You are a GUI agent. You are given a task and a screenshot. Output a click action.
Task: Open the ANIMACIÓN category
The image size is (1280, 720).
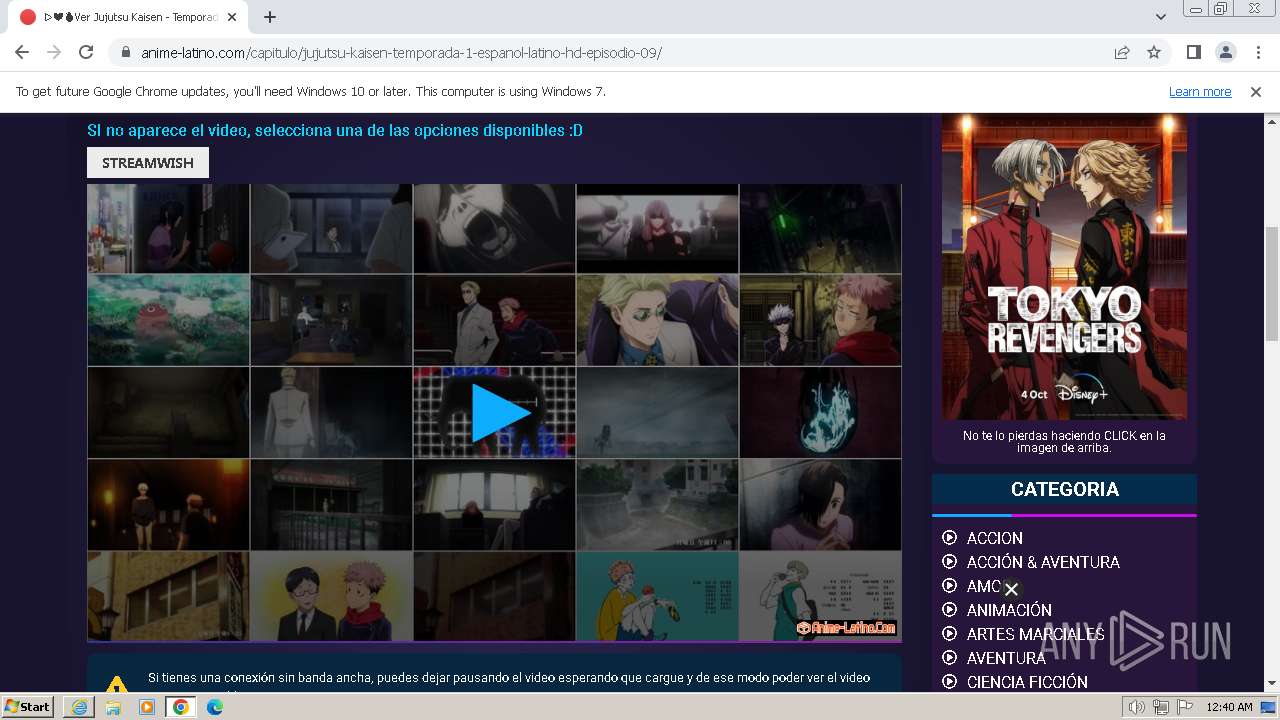(x=1009, y=610)
